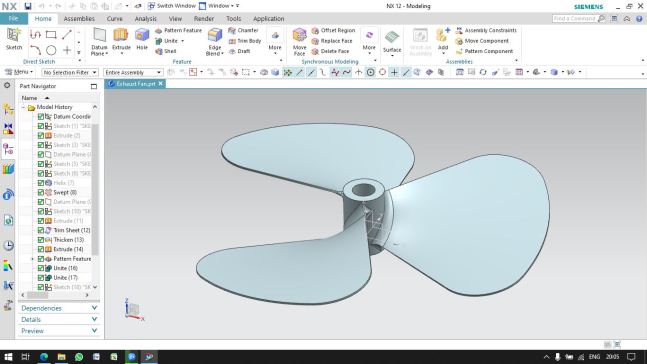Image resolution: width=647 pixels, height=364 pixels.
Task: Activate the Move Face tool
Action: pyautogui.click(x=300, y=42)
